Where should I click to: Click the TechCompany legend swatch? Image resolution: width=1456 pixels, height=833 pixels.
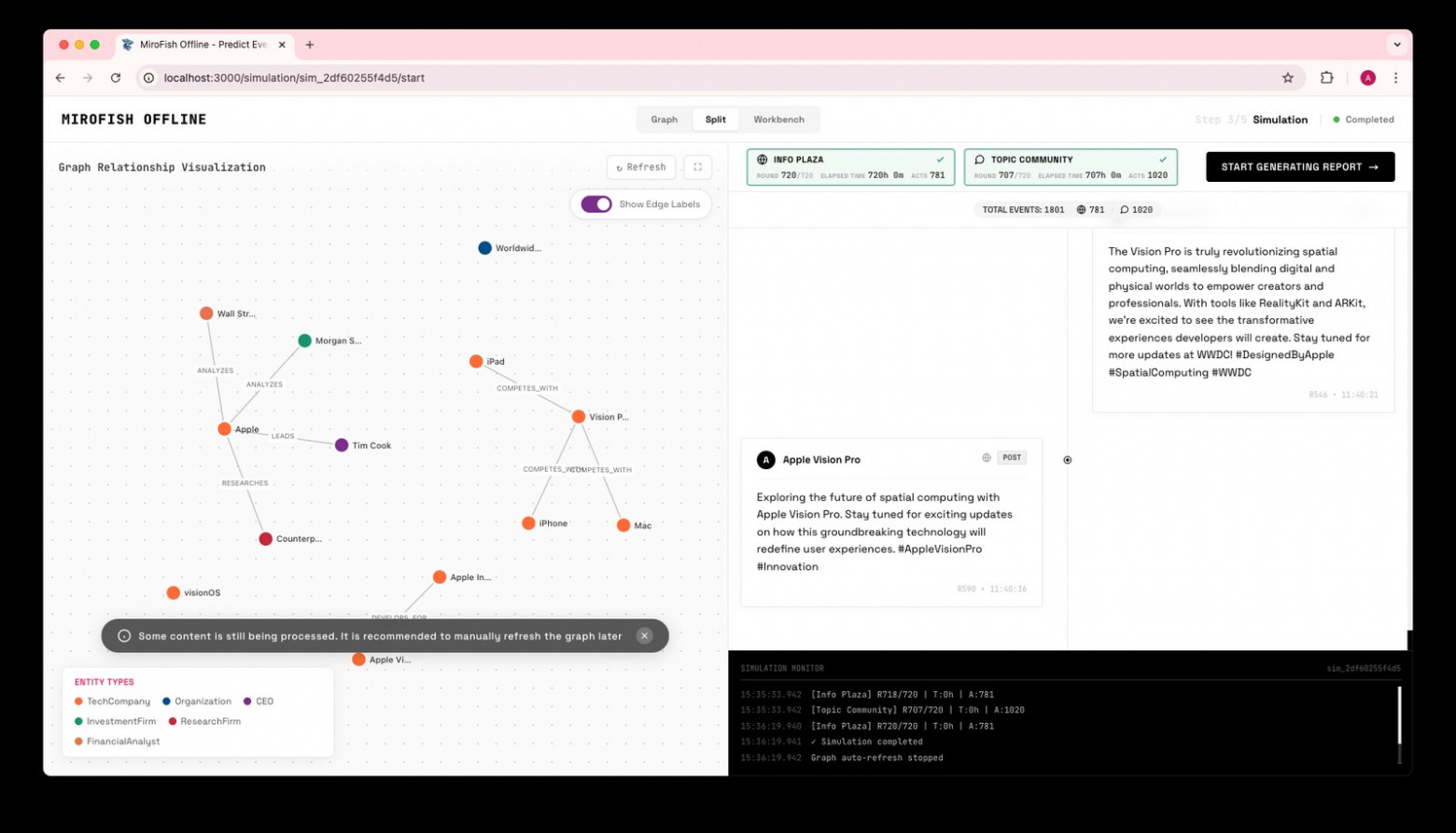78,701
